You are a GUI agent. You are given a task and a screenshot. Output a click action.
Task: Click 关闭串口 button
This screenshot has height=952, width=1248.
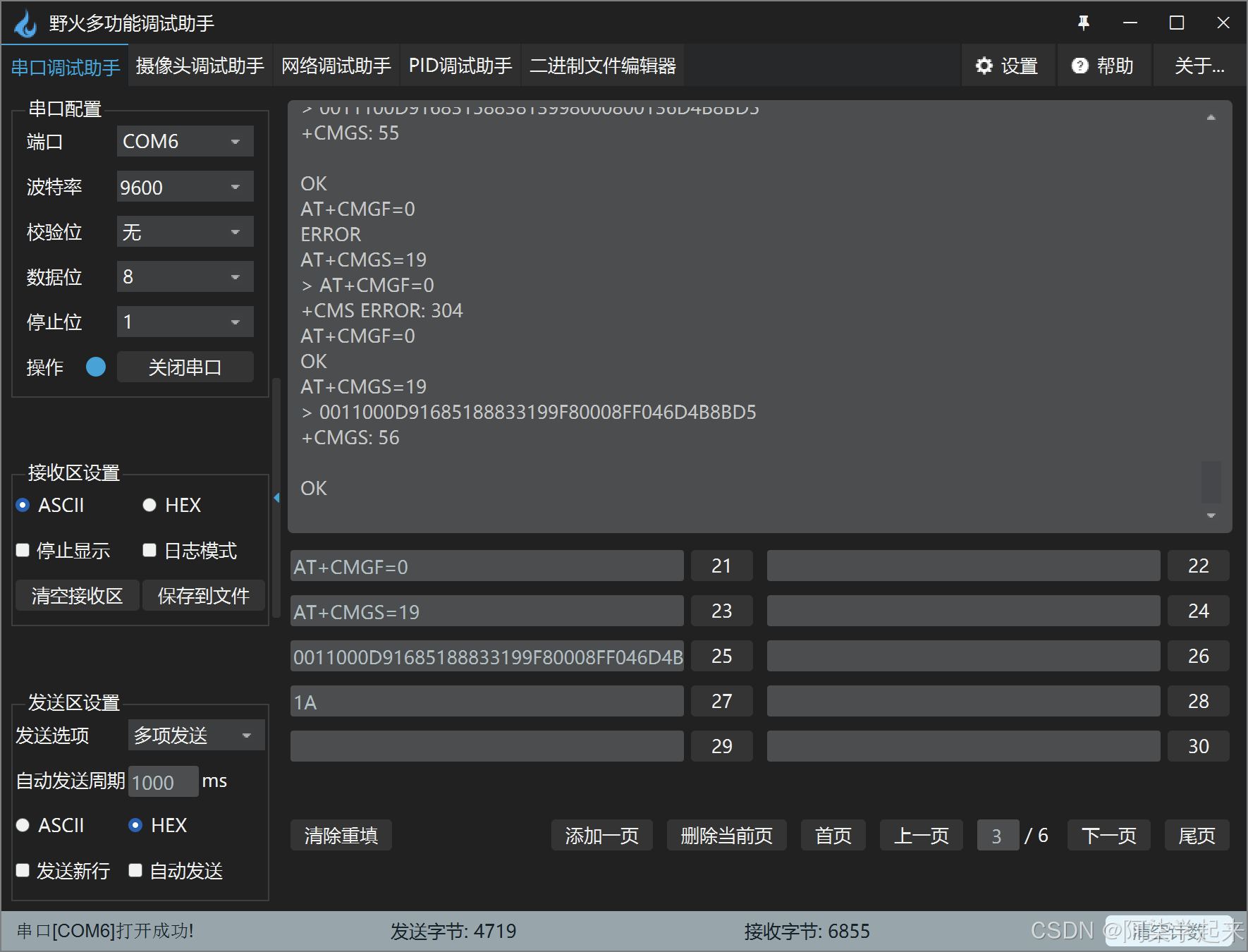click(185, 367)
